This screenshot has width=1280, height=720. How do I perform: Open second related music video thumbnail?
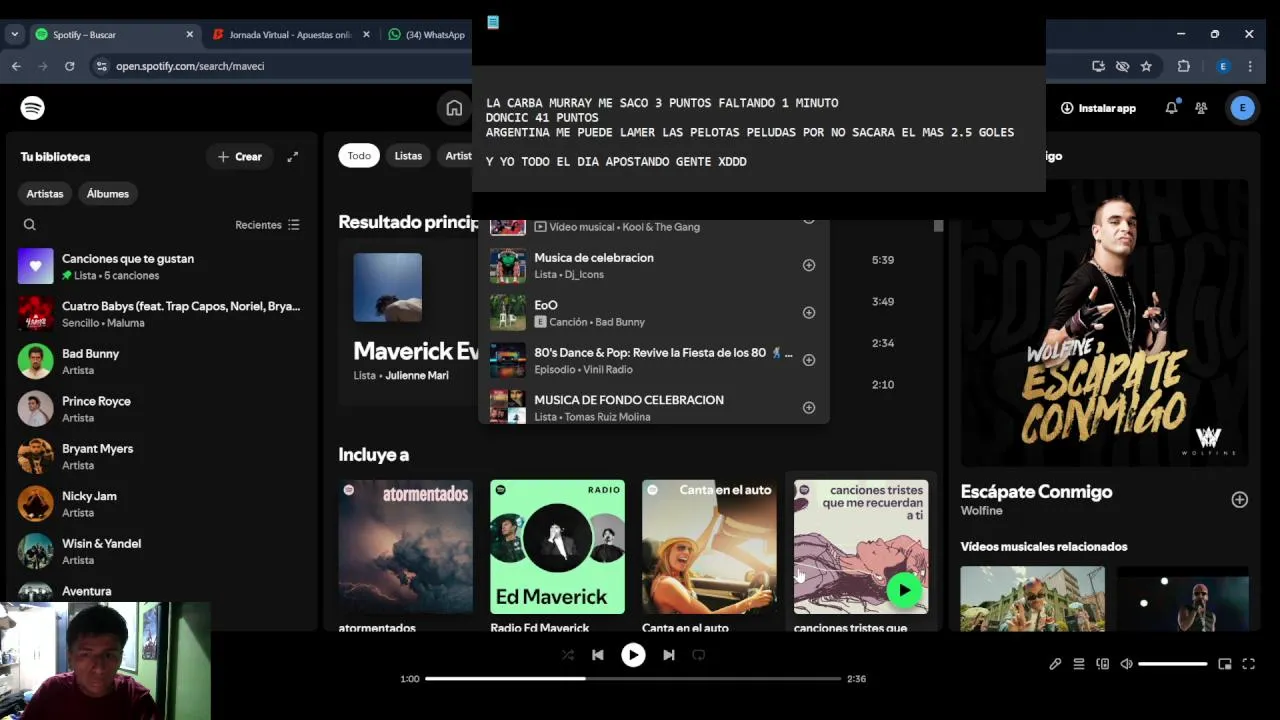(1182, 599)
